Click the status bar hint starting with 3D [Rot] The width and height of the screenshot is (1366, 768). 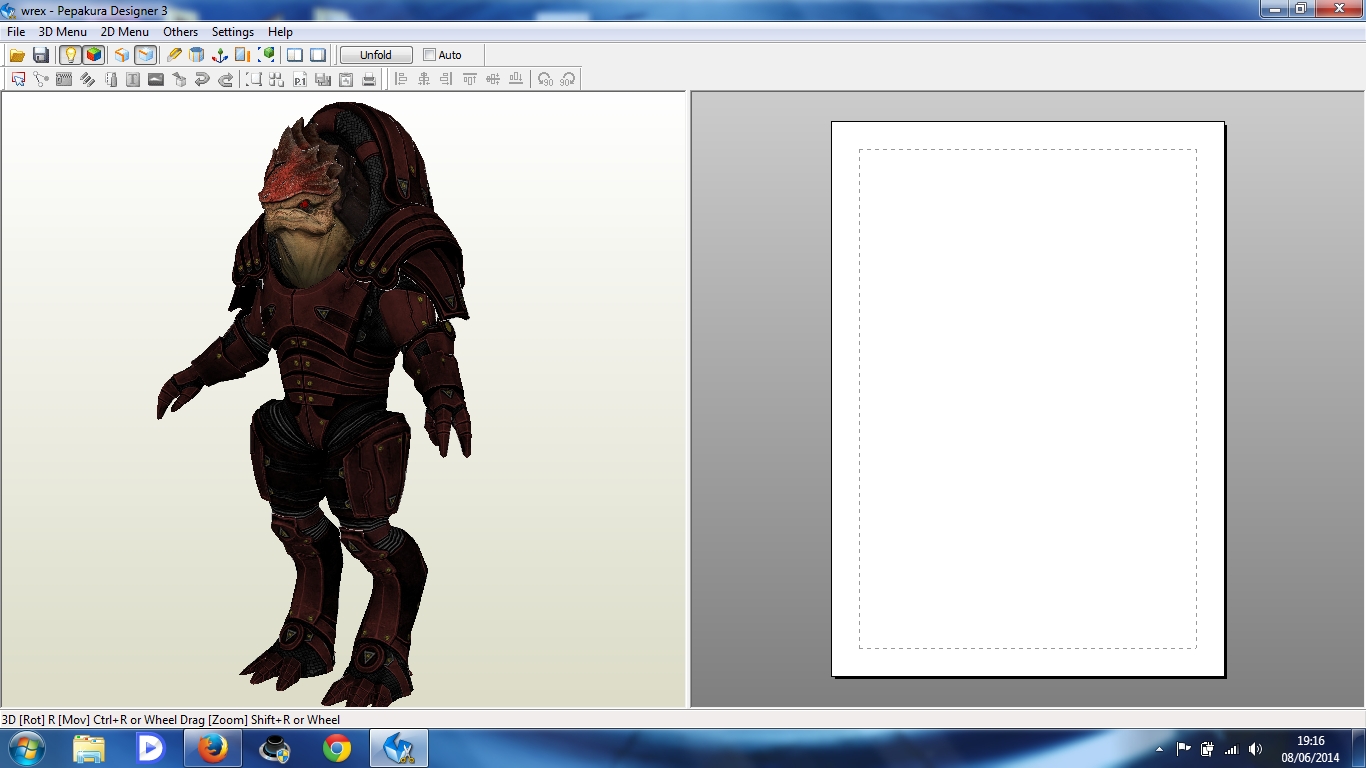[x=171, y=720]
